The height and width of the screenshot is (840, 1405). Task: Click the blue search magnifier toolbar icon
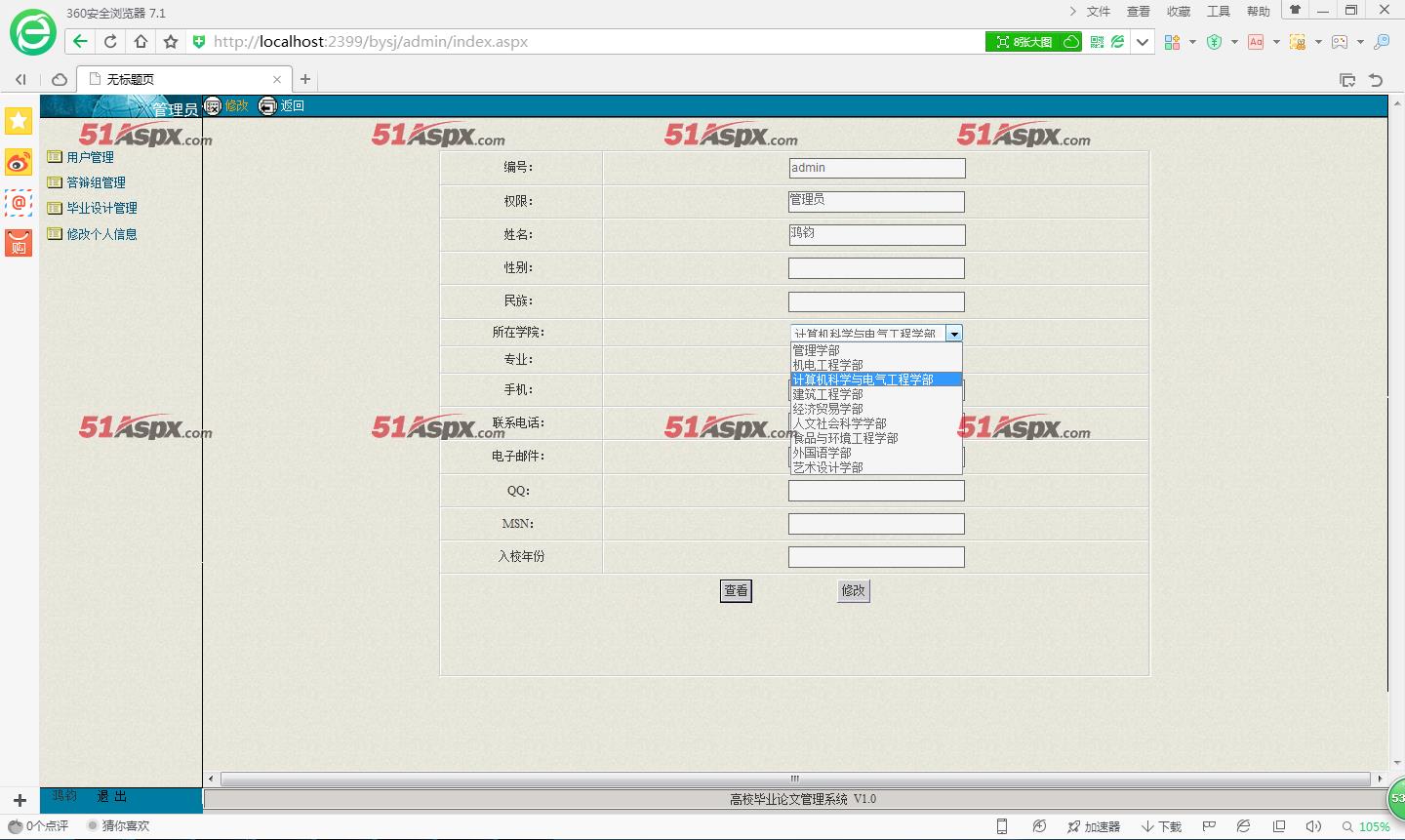click(1382, 42)
